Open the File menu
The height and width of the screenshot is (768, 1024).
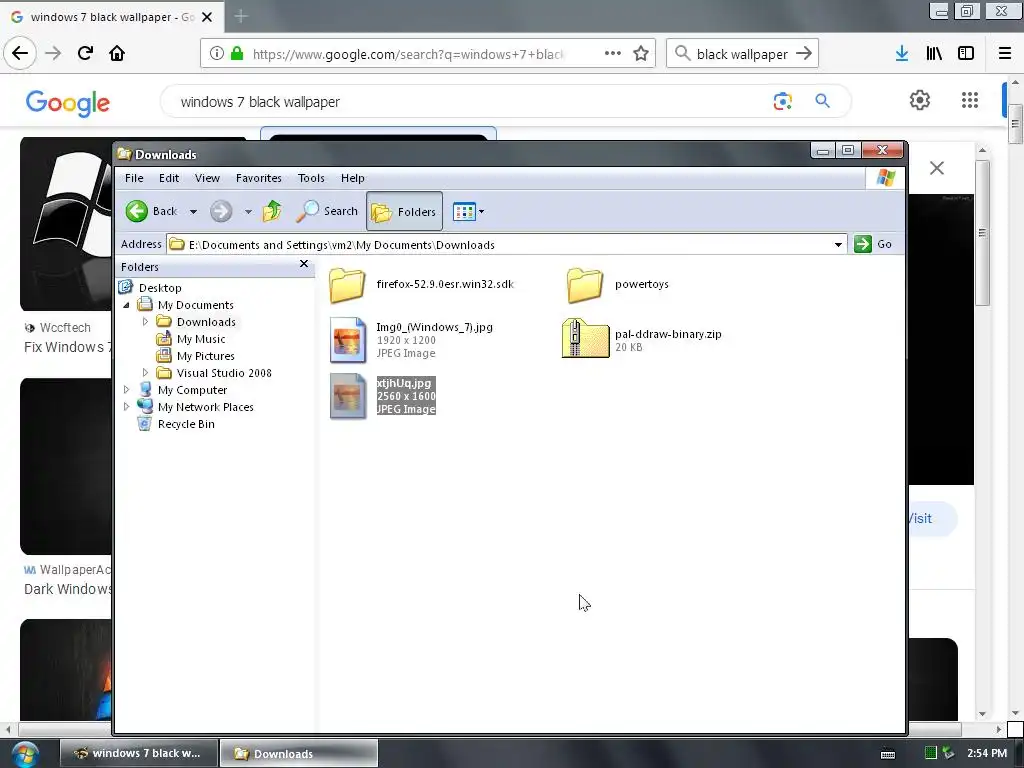pyautogui.click(x=134, y=178)
